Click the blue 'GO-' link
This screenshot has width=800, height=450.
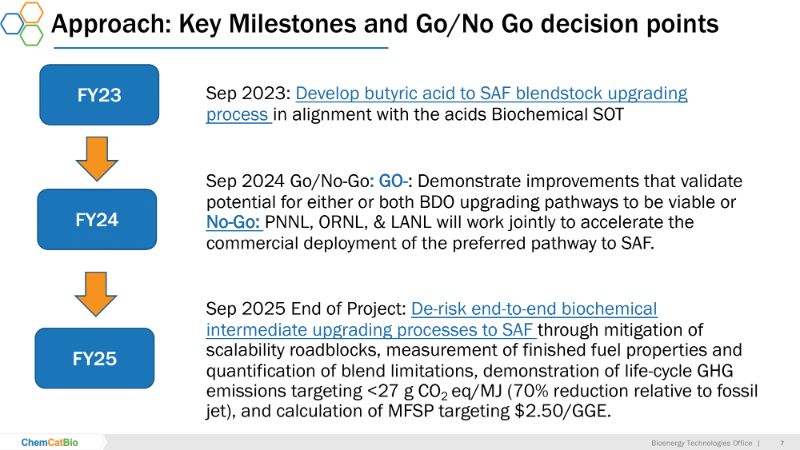tap(391, 180)
